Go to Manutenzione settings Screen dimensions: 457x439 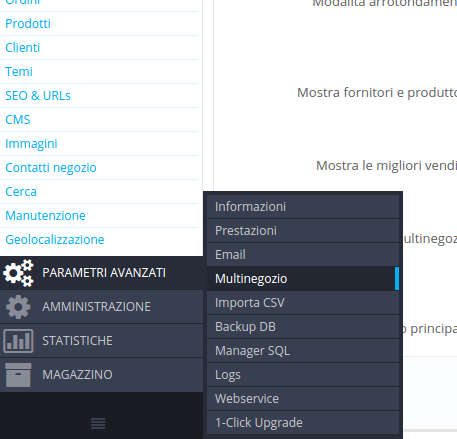(45, 216)
